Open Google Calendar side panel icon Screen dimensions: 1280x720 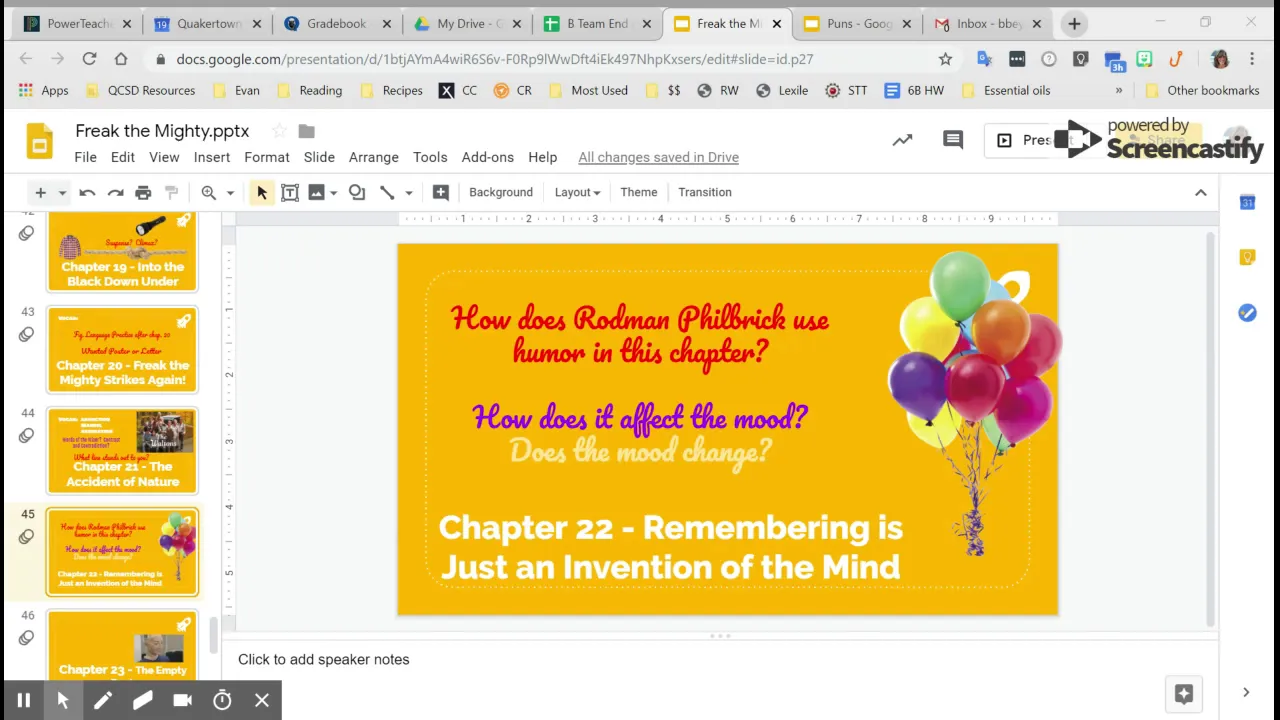(1247, 203)
